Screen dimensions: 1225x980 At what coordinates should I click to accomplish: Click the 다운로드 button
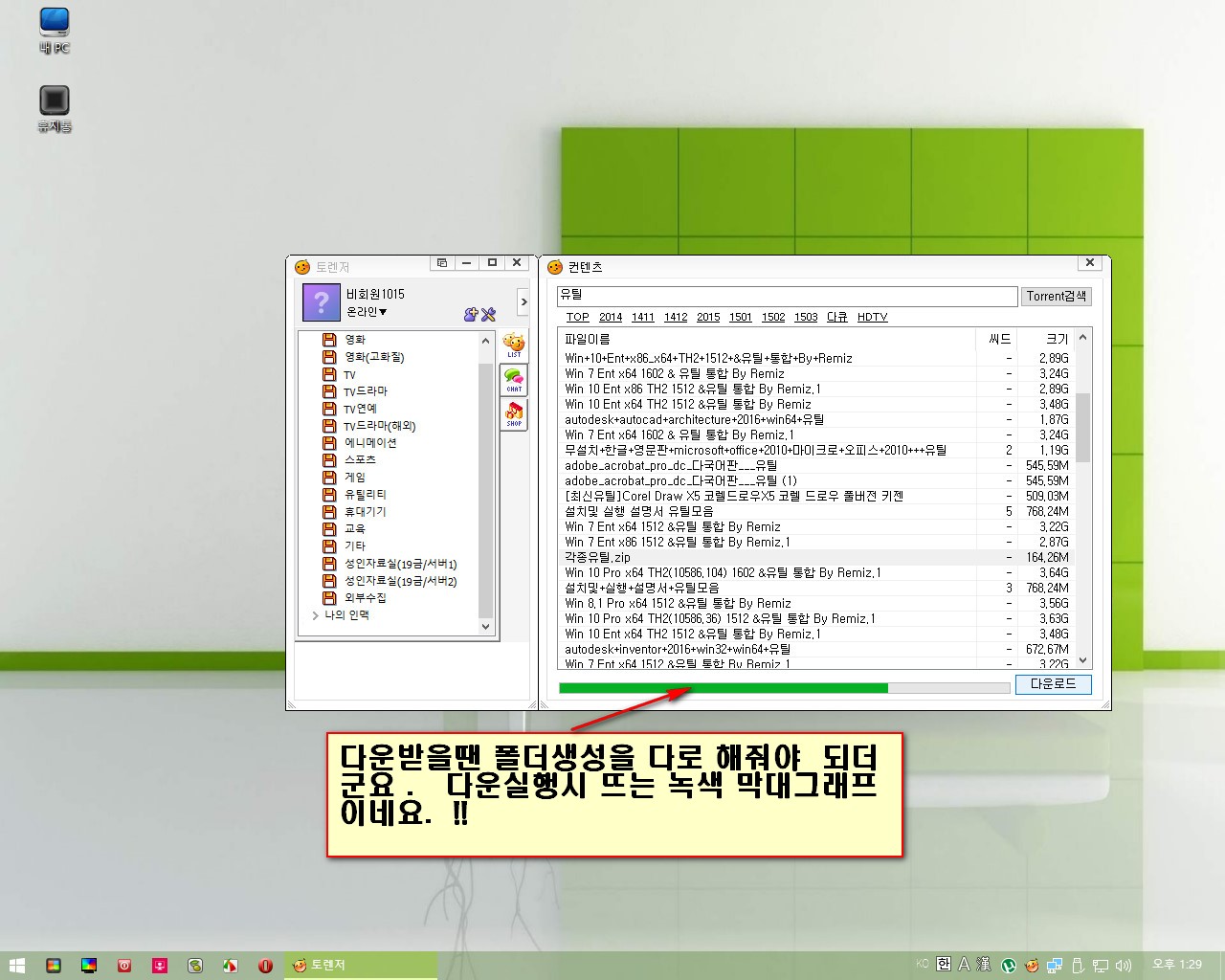click(1053, 684)
